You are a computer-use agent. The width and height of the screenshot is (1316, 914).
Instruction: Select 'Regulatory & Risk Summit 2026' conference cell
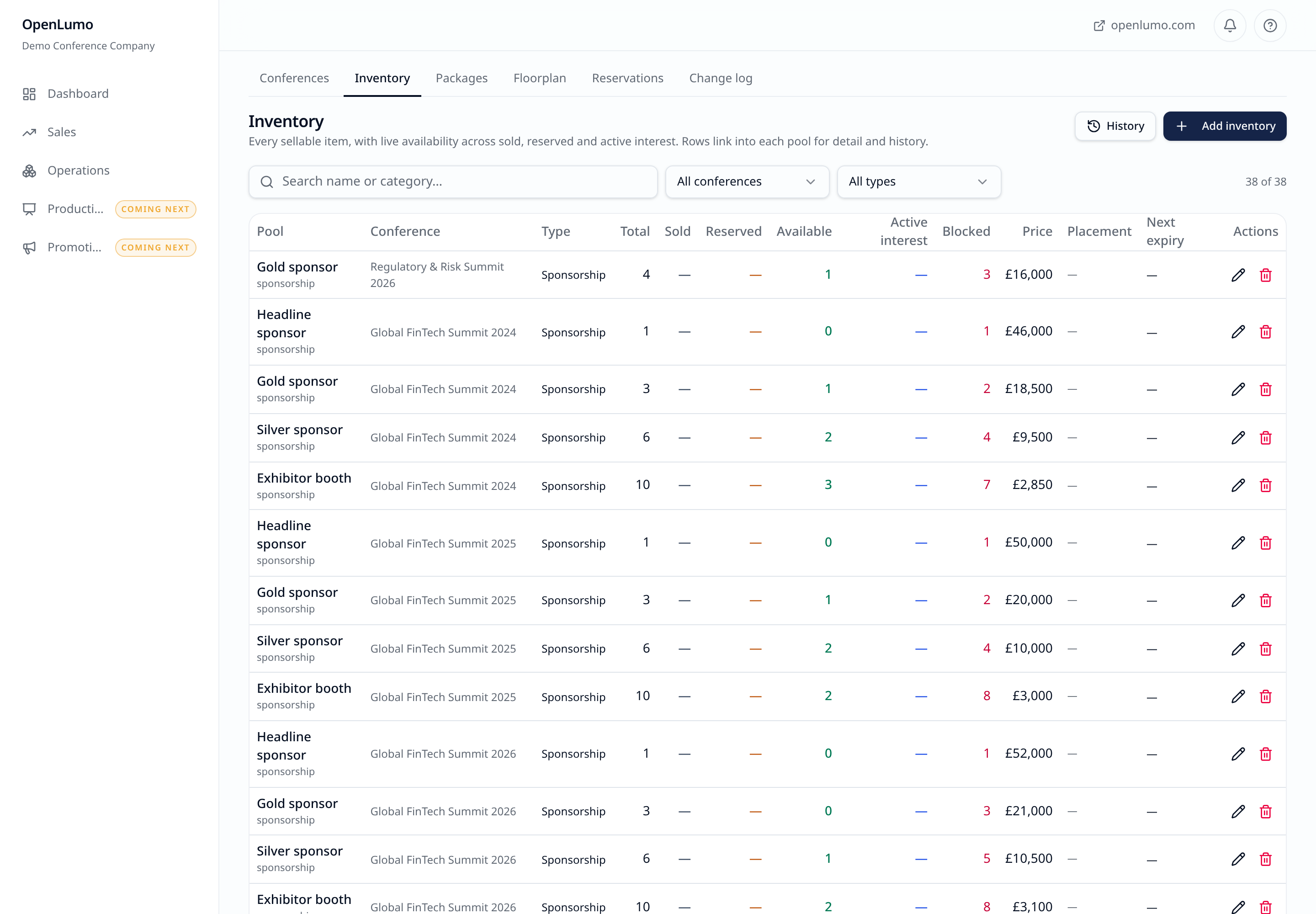437,275
